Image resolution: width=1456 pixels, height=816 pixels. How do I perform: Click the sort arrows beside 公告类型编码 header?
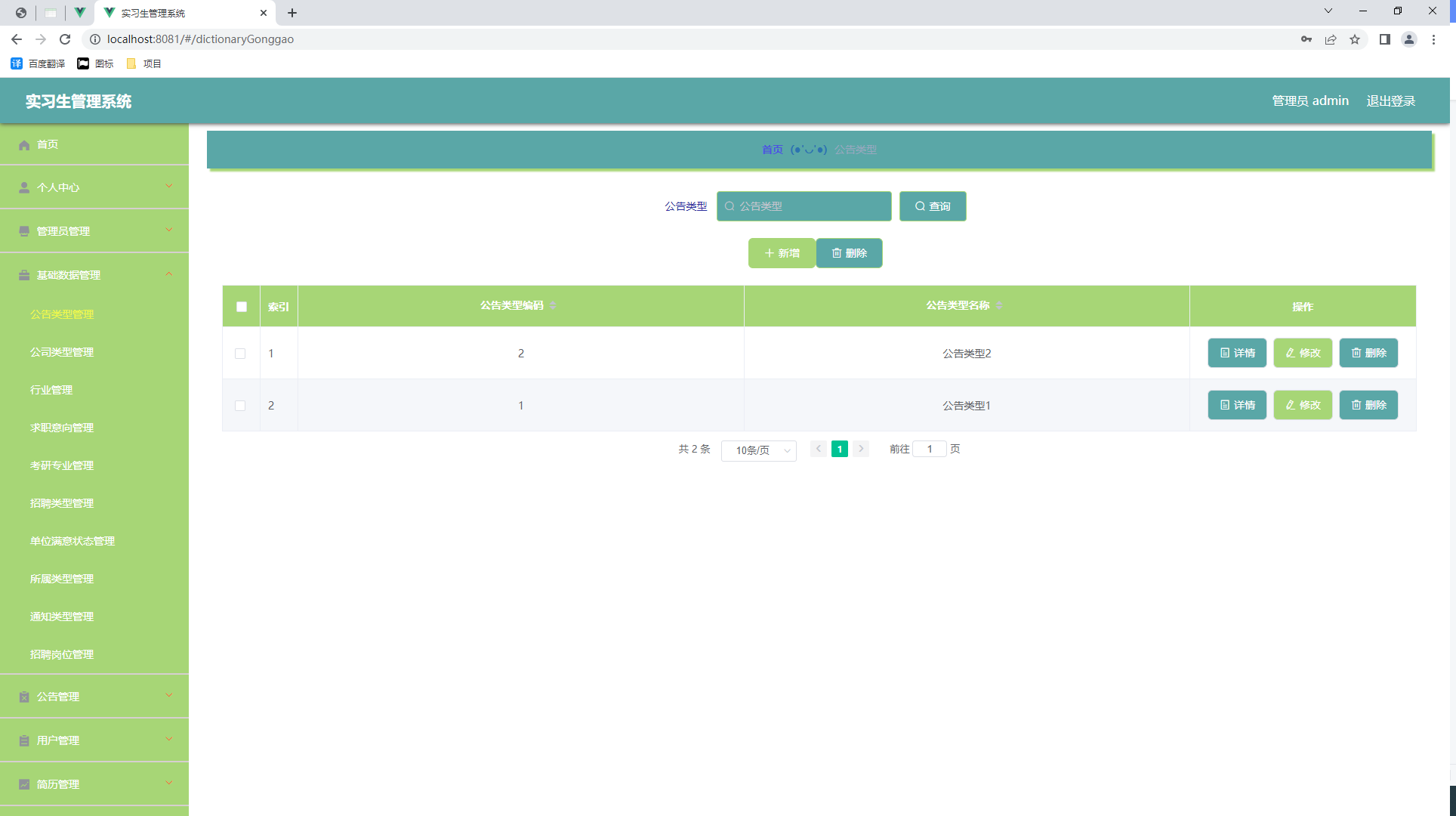(x=553, y=305)
